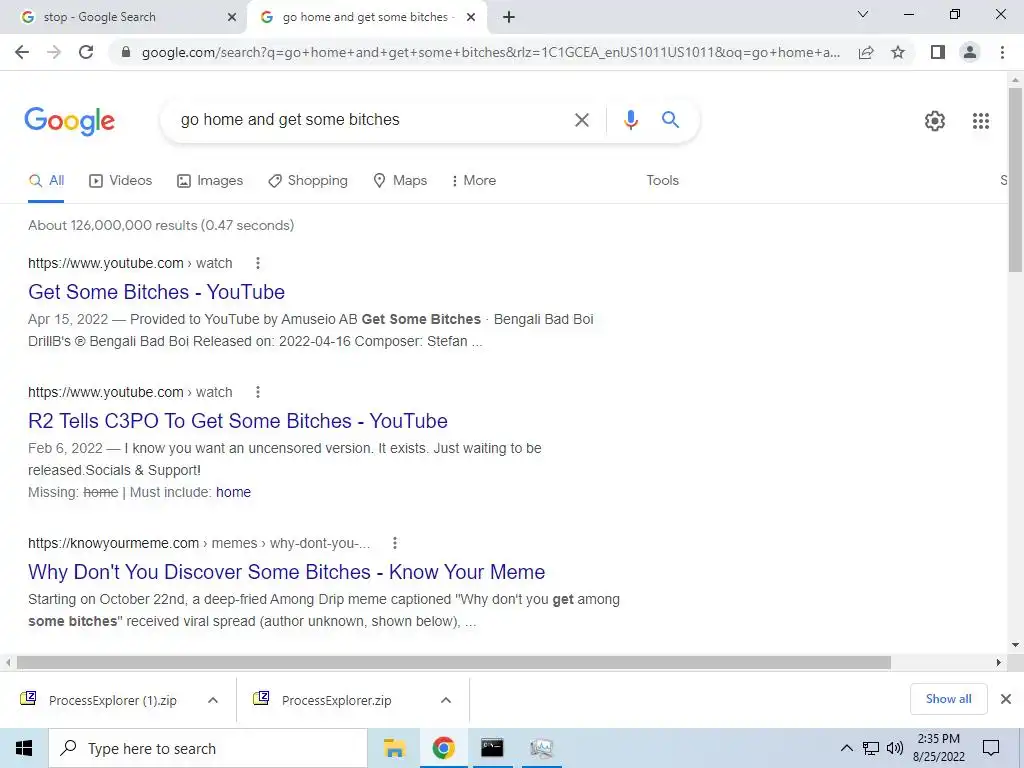
Task: Click the Must include home link
Action: click(233, 492)
